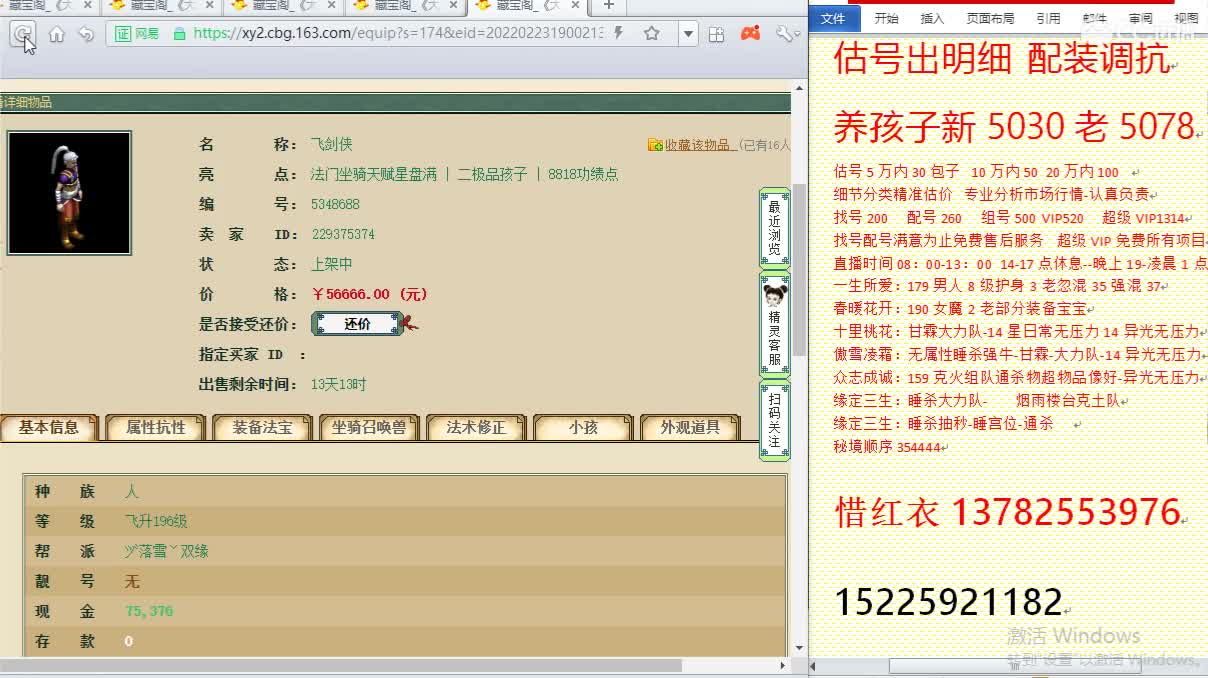Open the wrench tools menu
Image resolution: width=1208 pixels, height=678 pixels.
pos(786,33)
